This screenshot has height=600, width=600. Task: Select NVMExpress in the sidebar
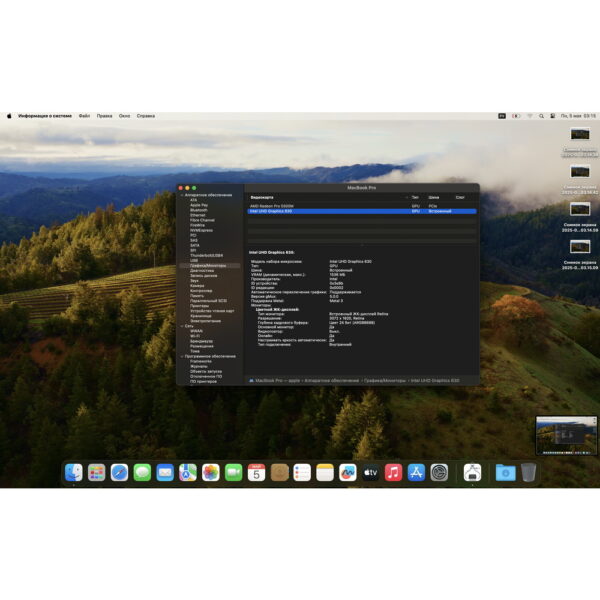tap(201, 230)
